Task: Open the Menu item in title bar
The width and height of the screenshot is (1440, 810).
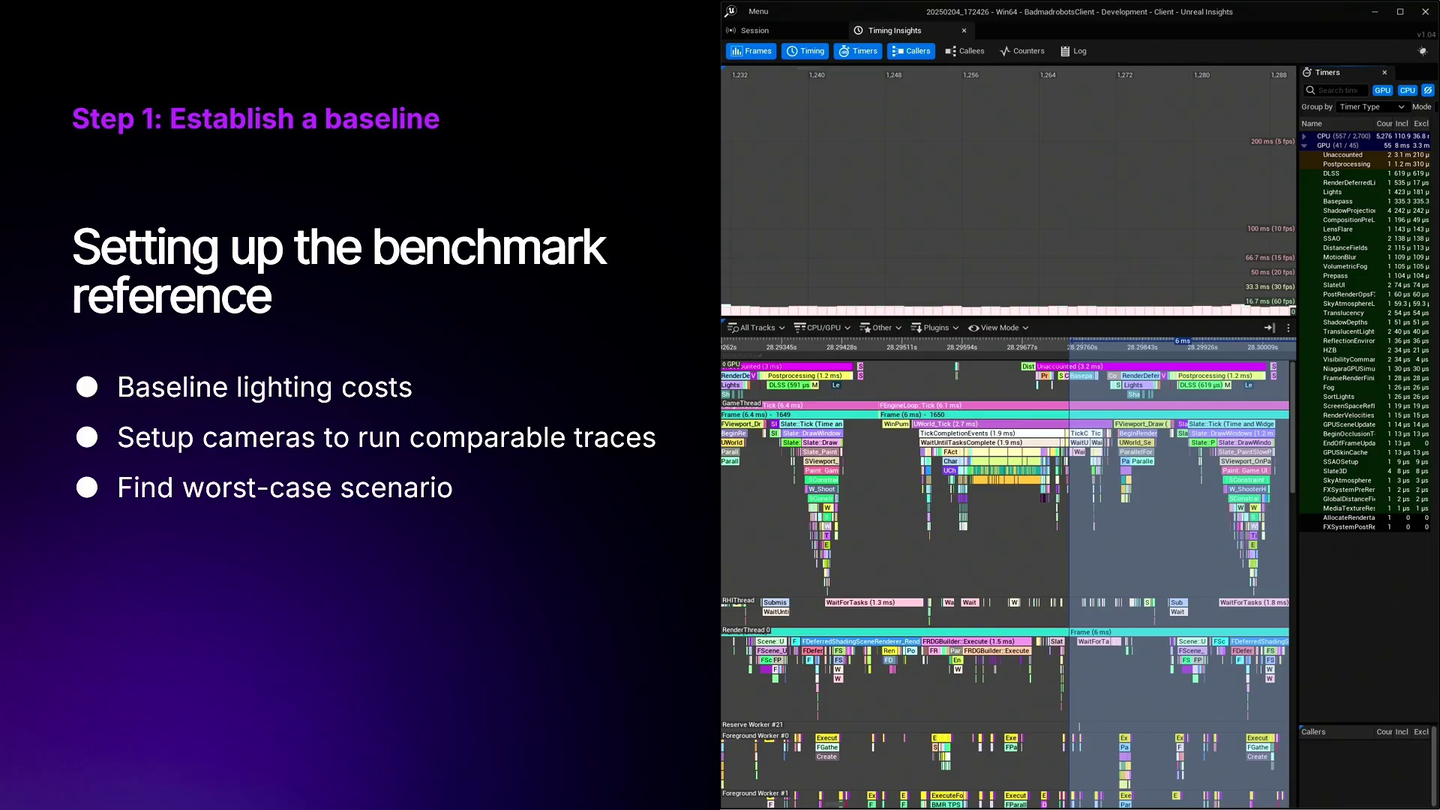Action: click(x=758, y=12)
